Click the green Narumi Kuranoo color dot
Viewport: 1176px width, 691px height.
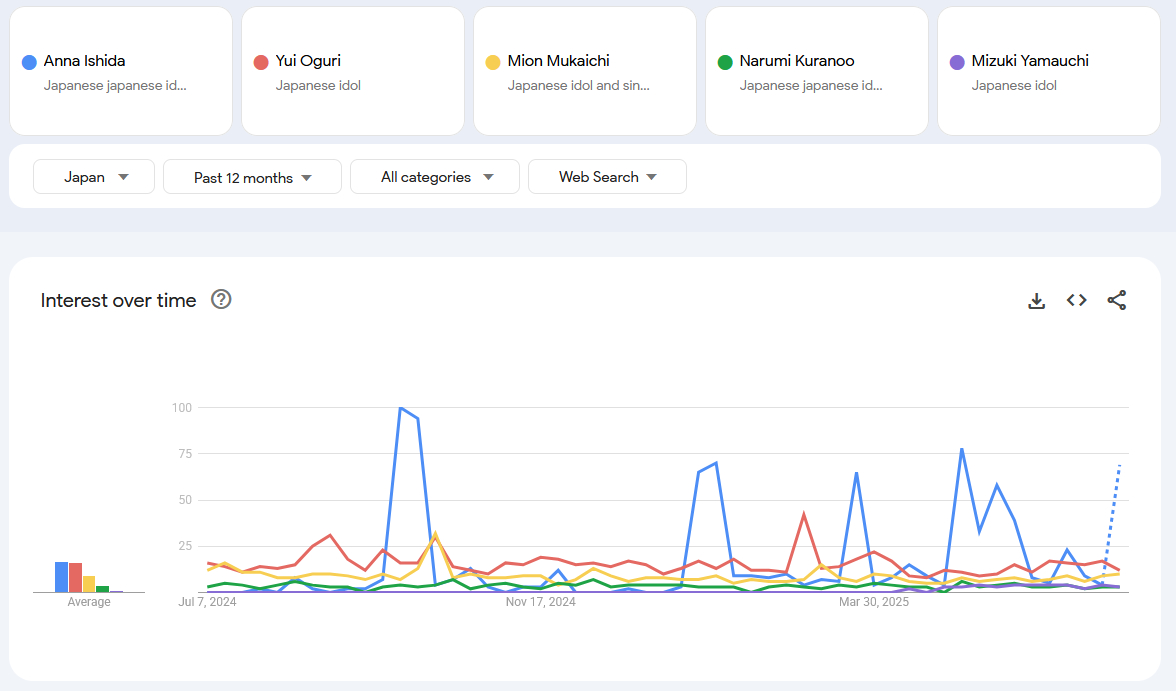(x=725, y=62)
